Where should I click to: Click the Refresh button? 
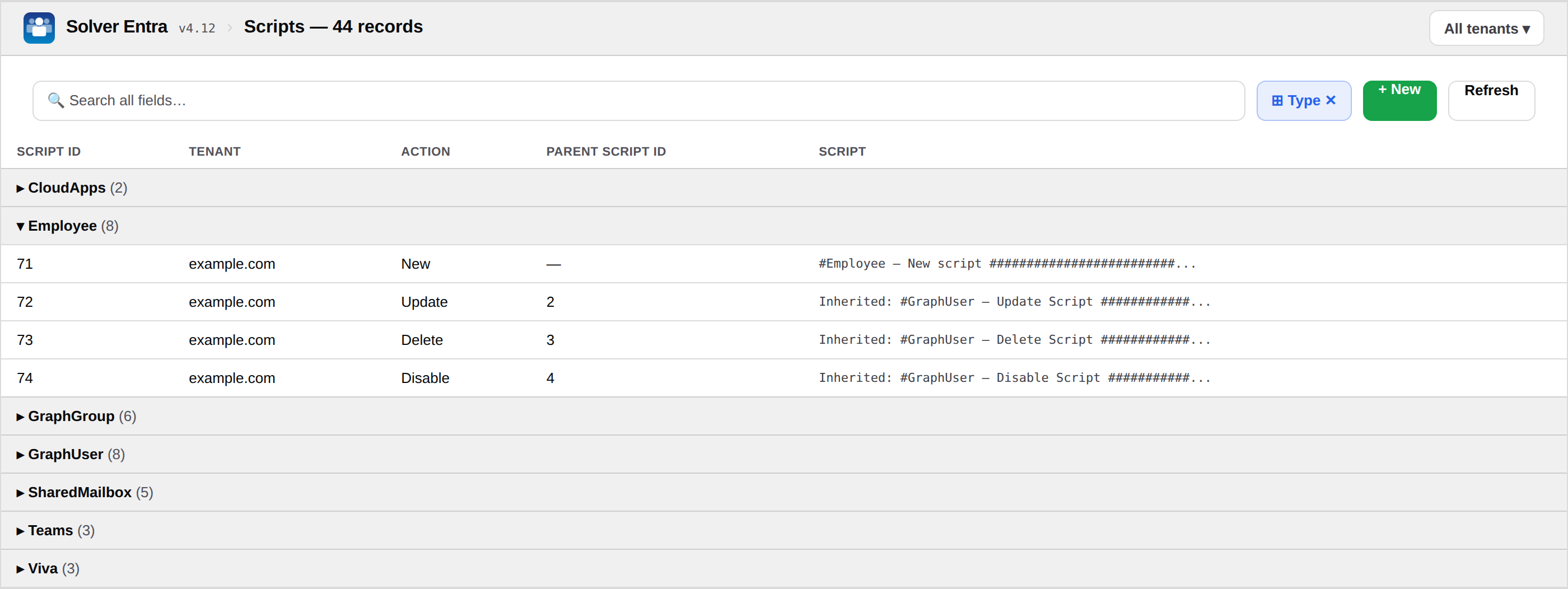tap(1491, 101)
